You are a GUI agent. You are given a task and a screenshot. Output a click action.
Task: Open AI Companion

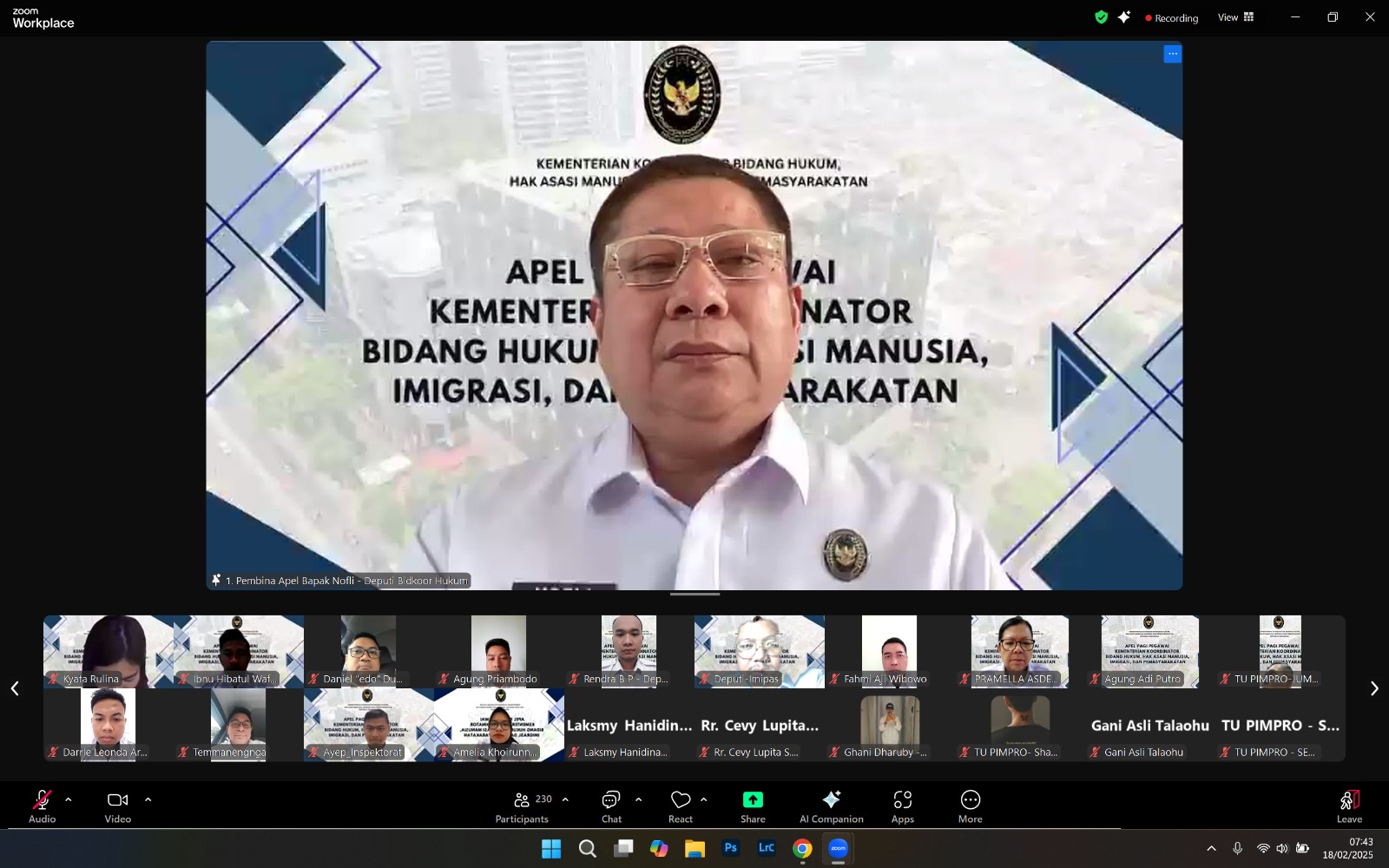point(831,806)
